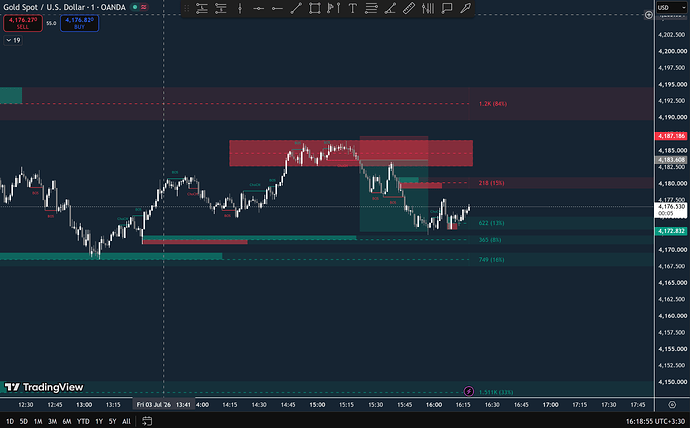Image resolution: width=690 pixels, height=428 pixels.
Task: Switch to the 1D time range
Action: point(10,421)
